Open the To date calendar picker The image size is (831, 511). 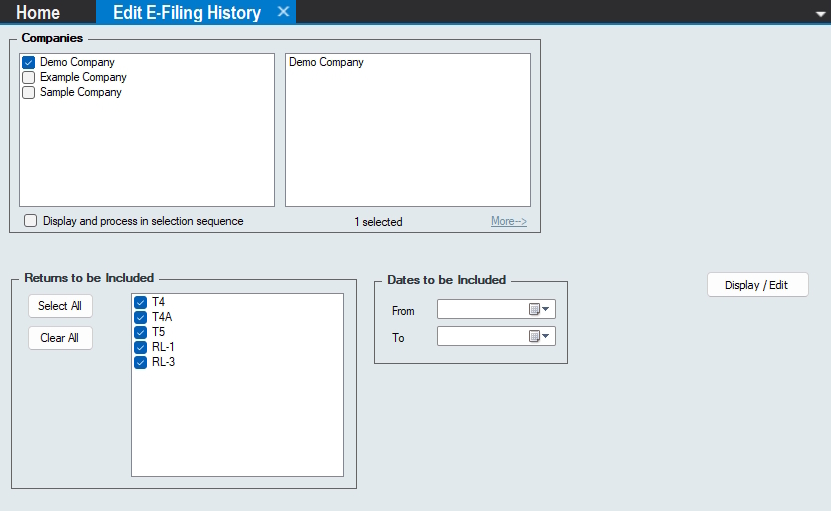(x=540, y=337)
